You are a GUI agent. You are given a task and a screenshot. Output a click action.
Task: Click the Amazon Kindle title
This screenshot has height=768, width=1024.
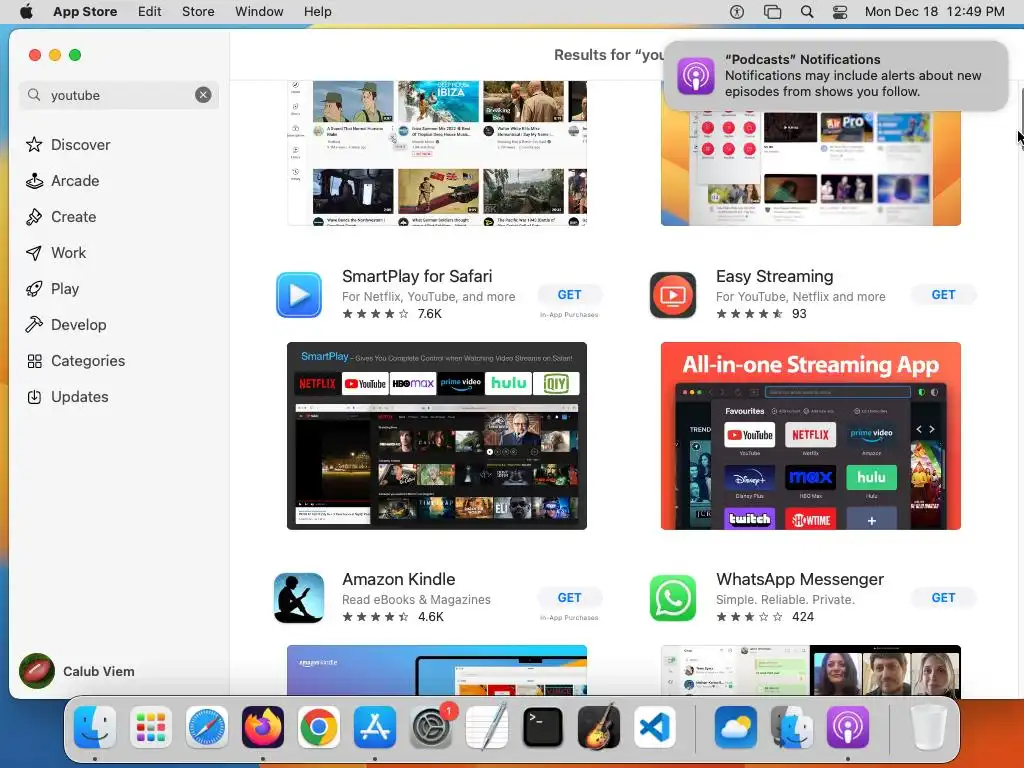tap(398, 579)
